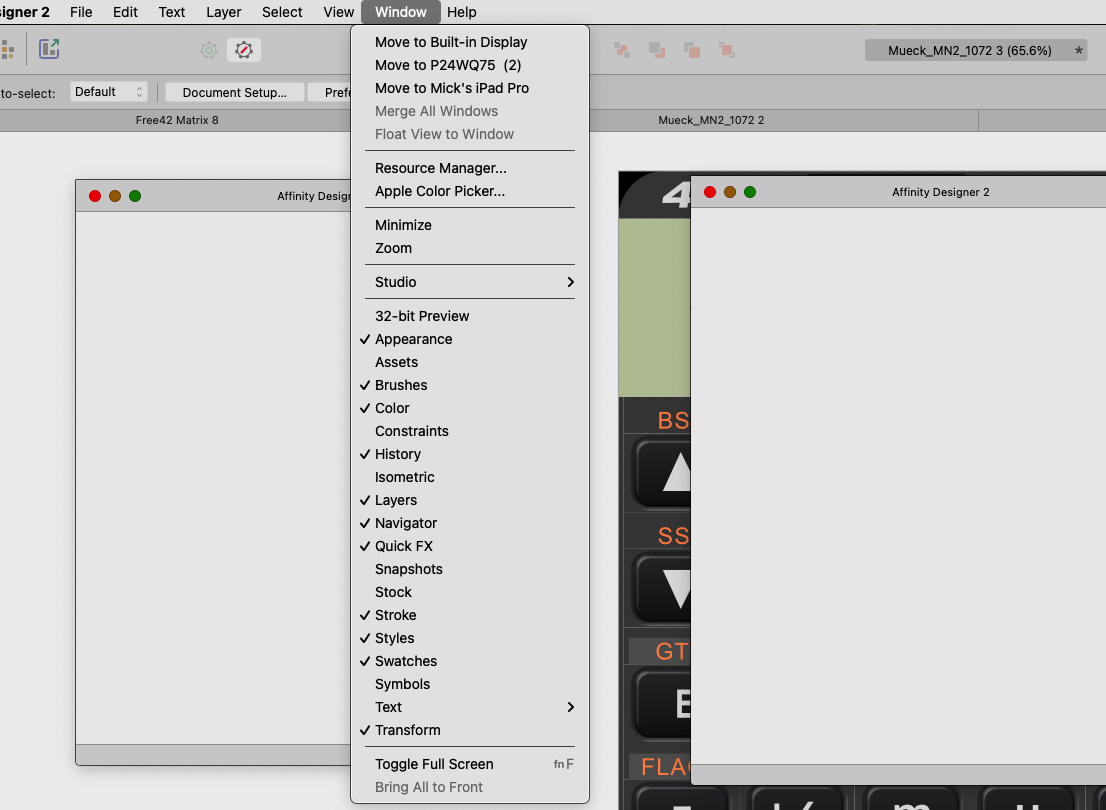Click the up arrow key on the calculator

point(663,472)
